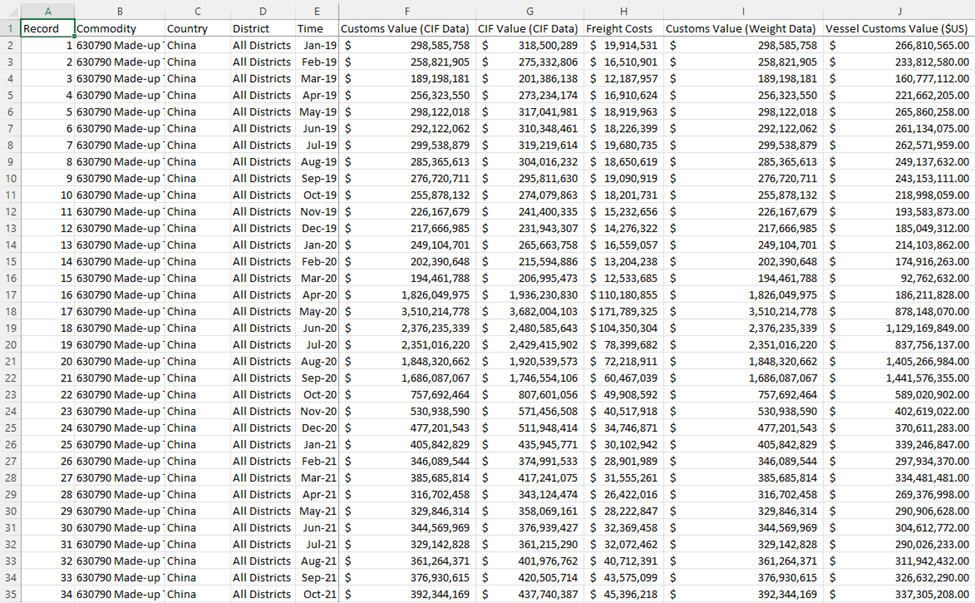975x603 pixels.
Task: Click the Freight Costs header cell
Action: coord(623,29)
